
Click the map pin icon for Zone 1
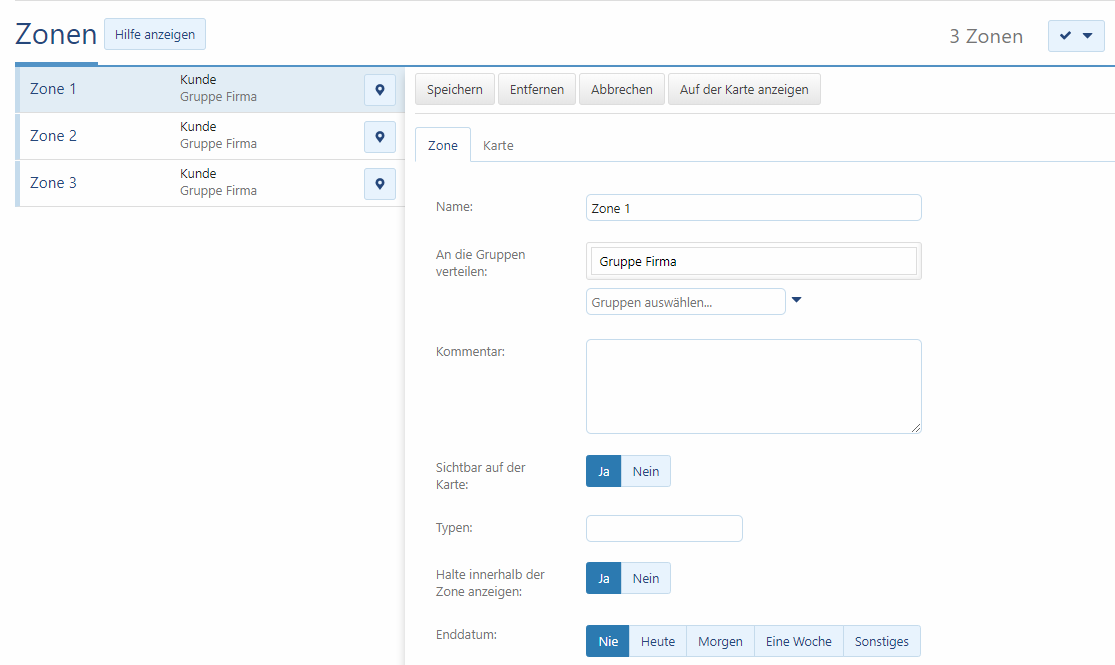380,90
